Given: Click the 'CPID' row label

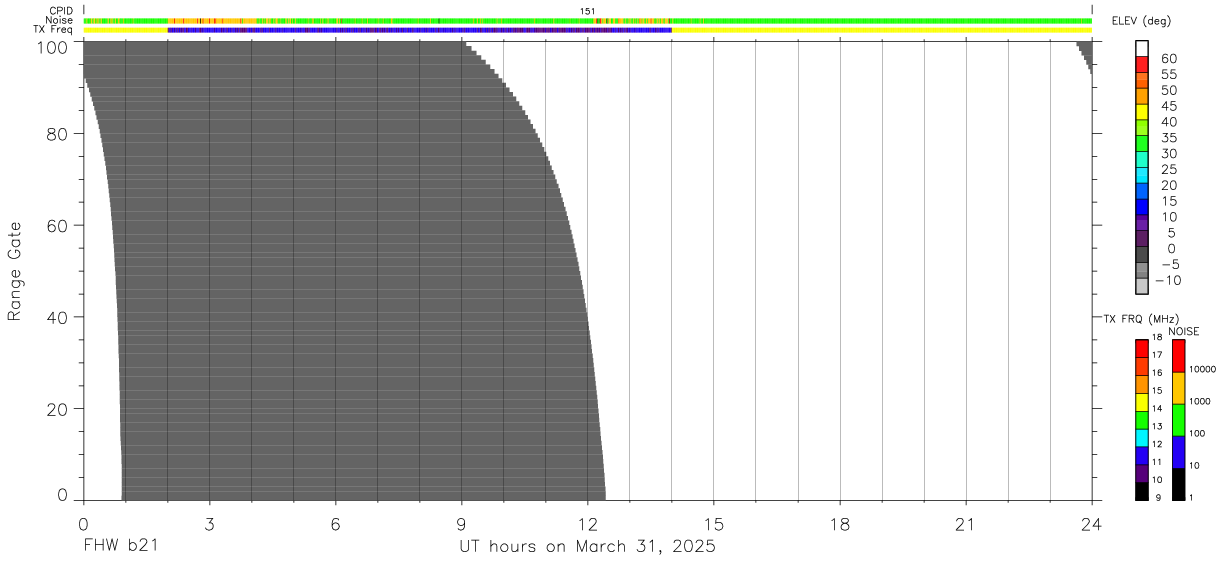Looking at the screenshot, I should pyautogui.click(x=61, y=11).
